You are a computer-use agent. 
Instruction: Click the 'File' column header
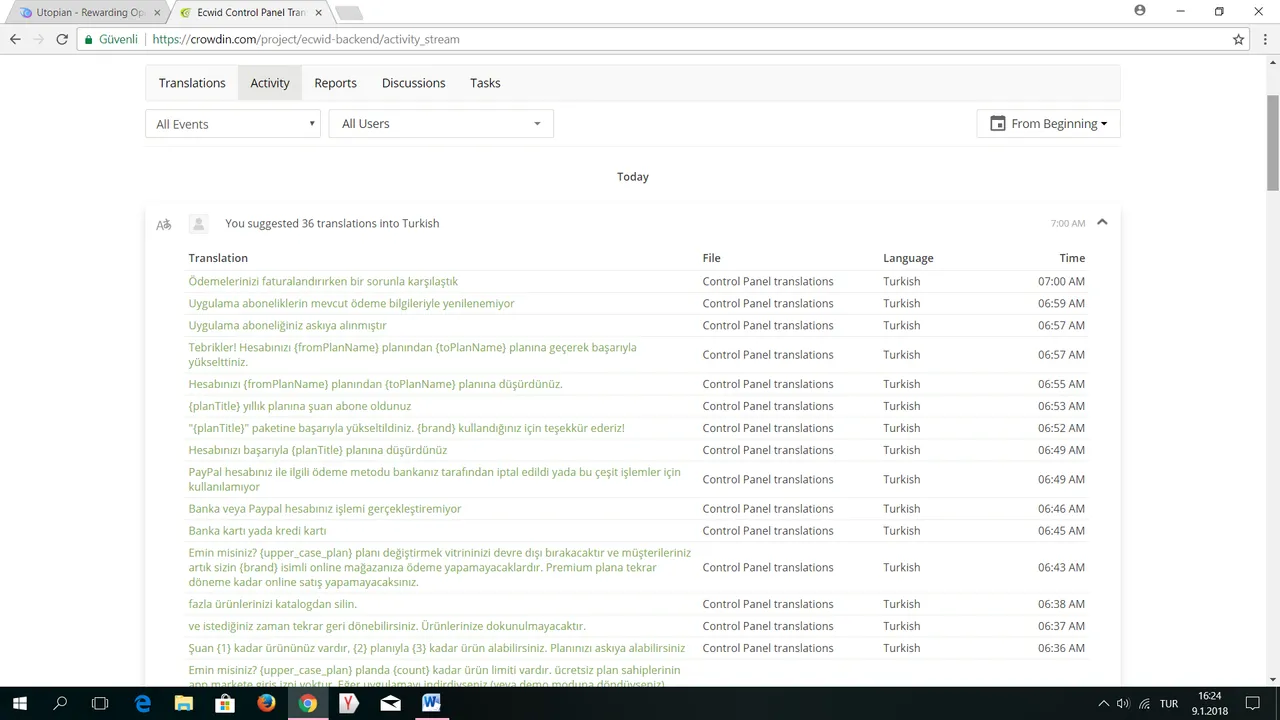point(711,258)
